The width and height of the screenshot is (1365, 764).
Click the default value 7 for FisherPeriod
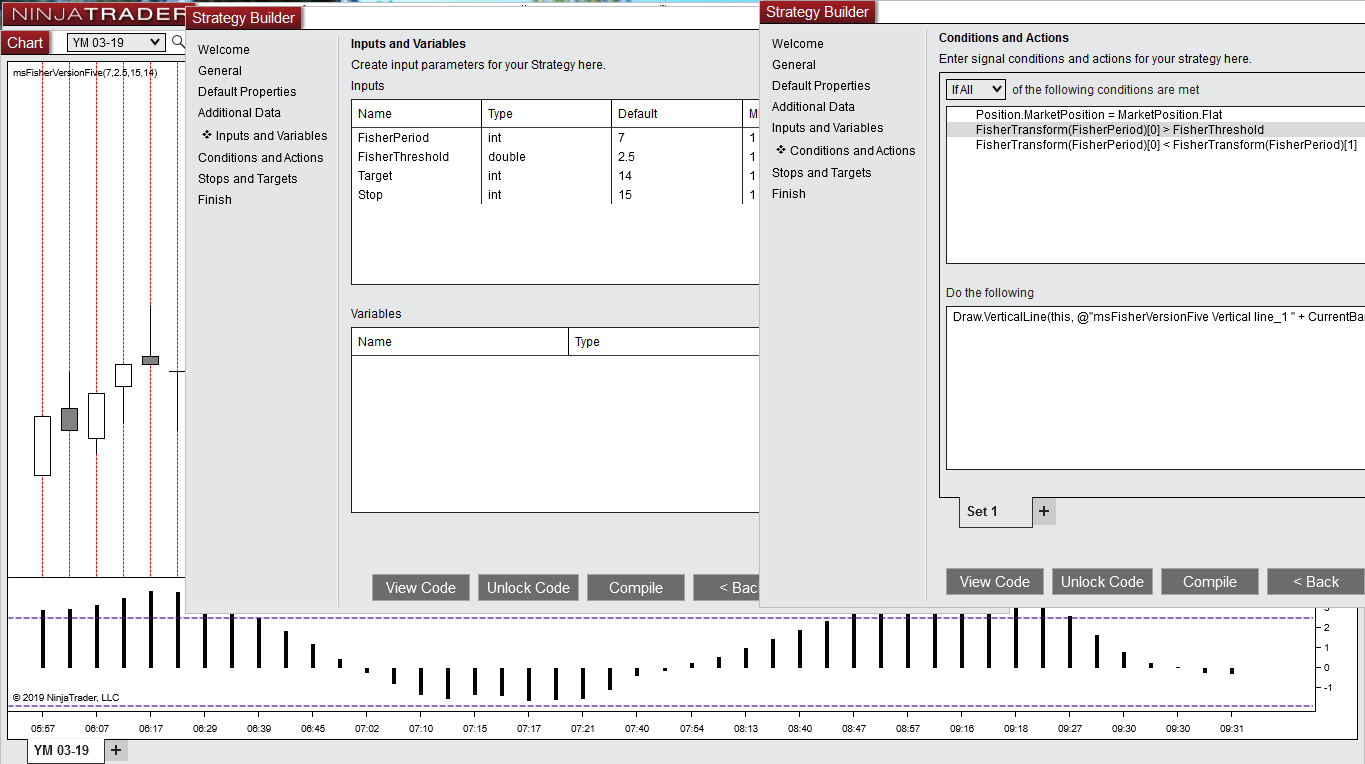[x=622, y=138]
